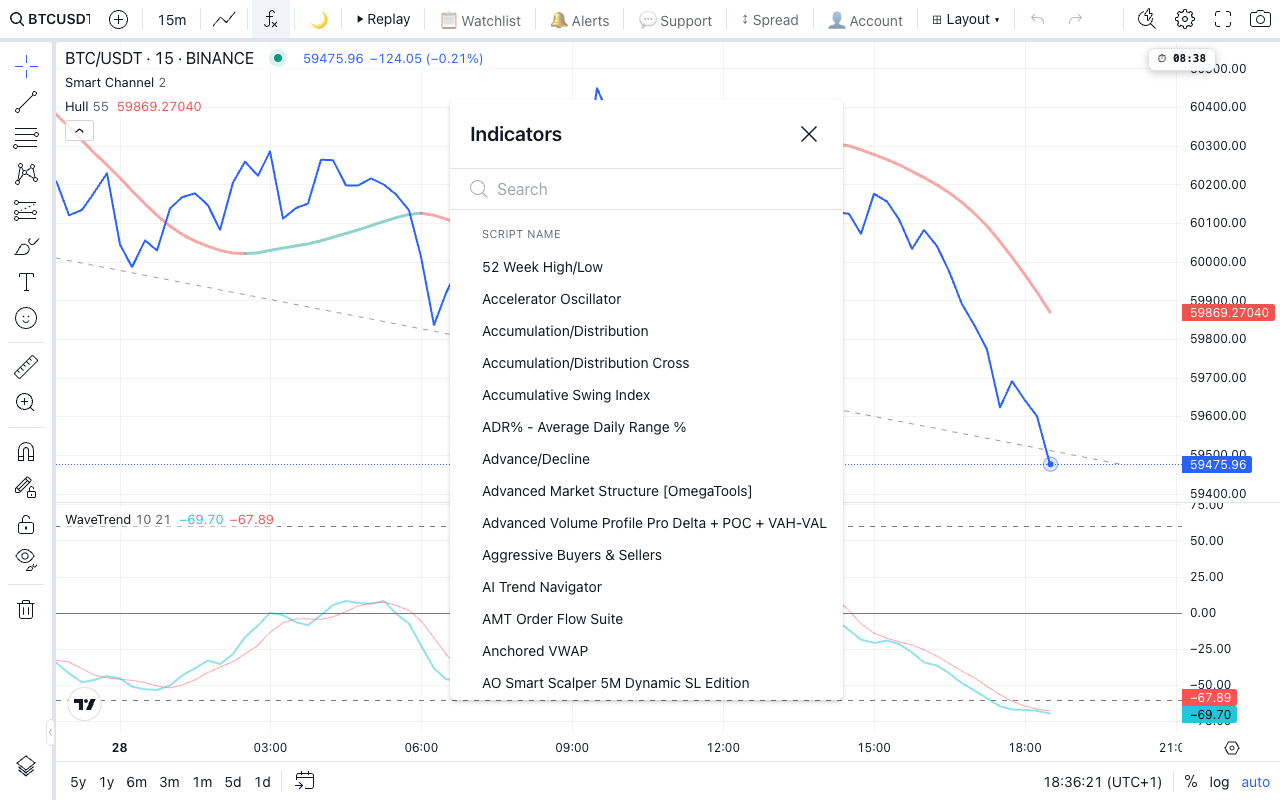The width and height of the screenshot is (1280, 800).
Task: Select the WaveTrend indicator legend
Action: coord(98,520)
